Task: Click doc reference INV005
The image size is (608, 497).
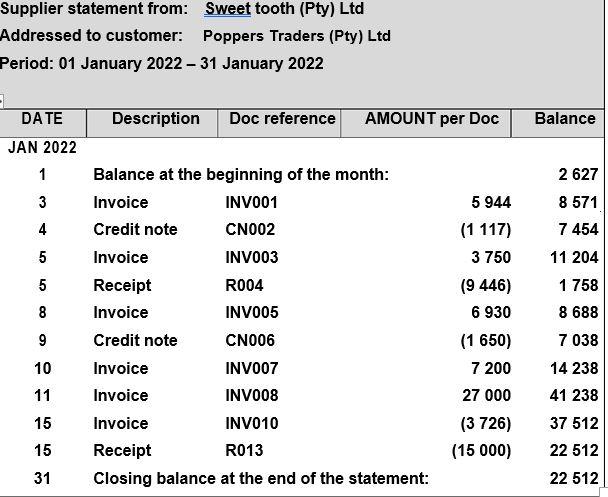Action: click(x=252, y=312)
